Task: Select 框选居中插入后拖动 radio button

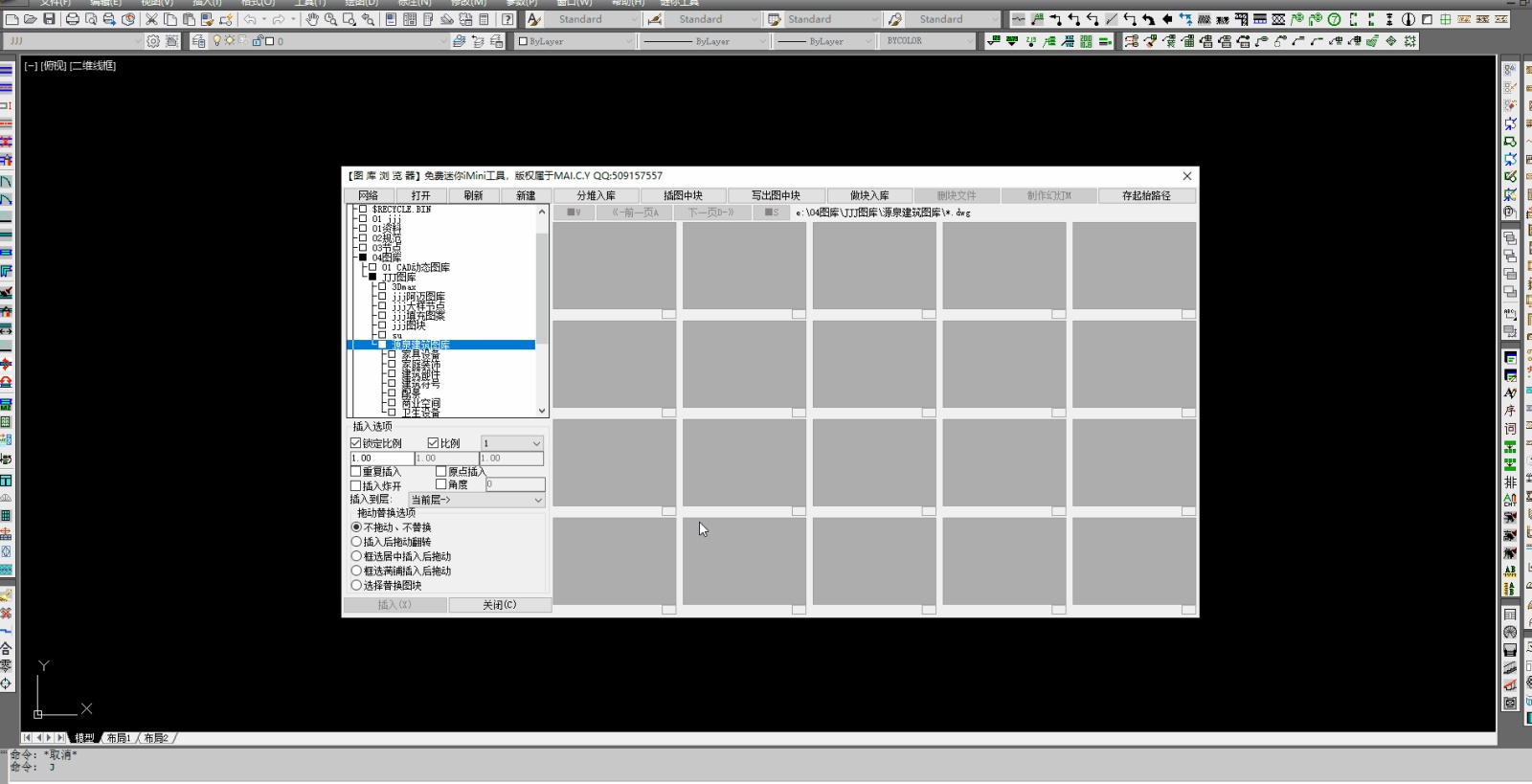Action: point(356,556)
